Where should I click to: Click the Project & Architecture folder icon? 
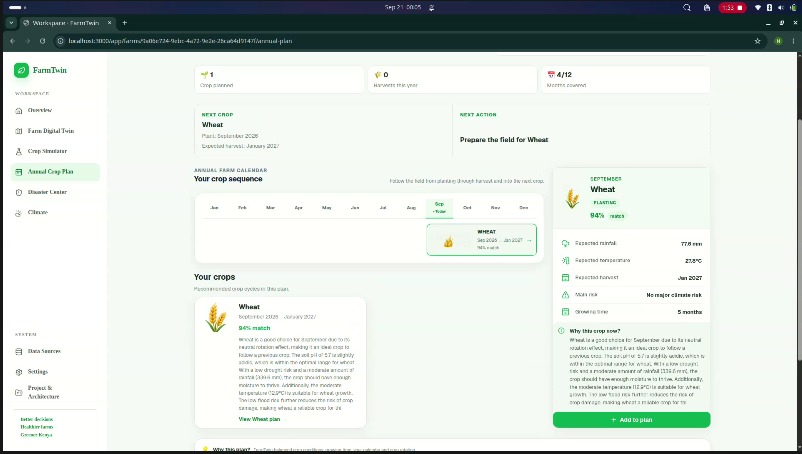tap(19, 393)
